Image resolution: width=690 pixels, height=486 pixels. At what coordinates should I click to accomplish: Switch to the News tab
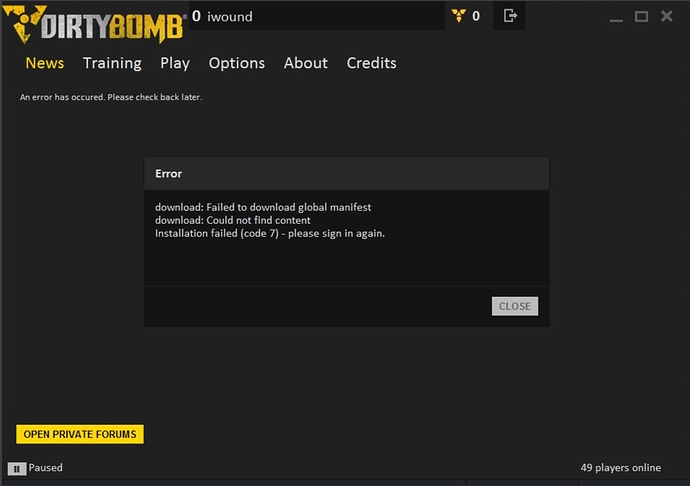point(44,63)
